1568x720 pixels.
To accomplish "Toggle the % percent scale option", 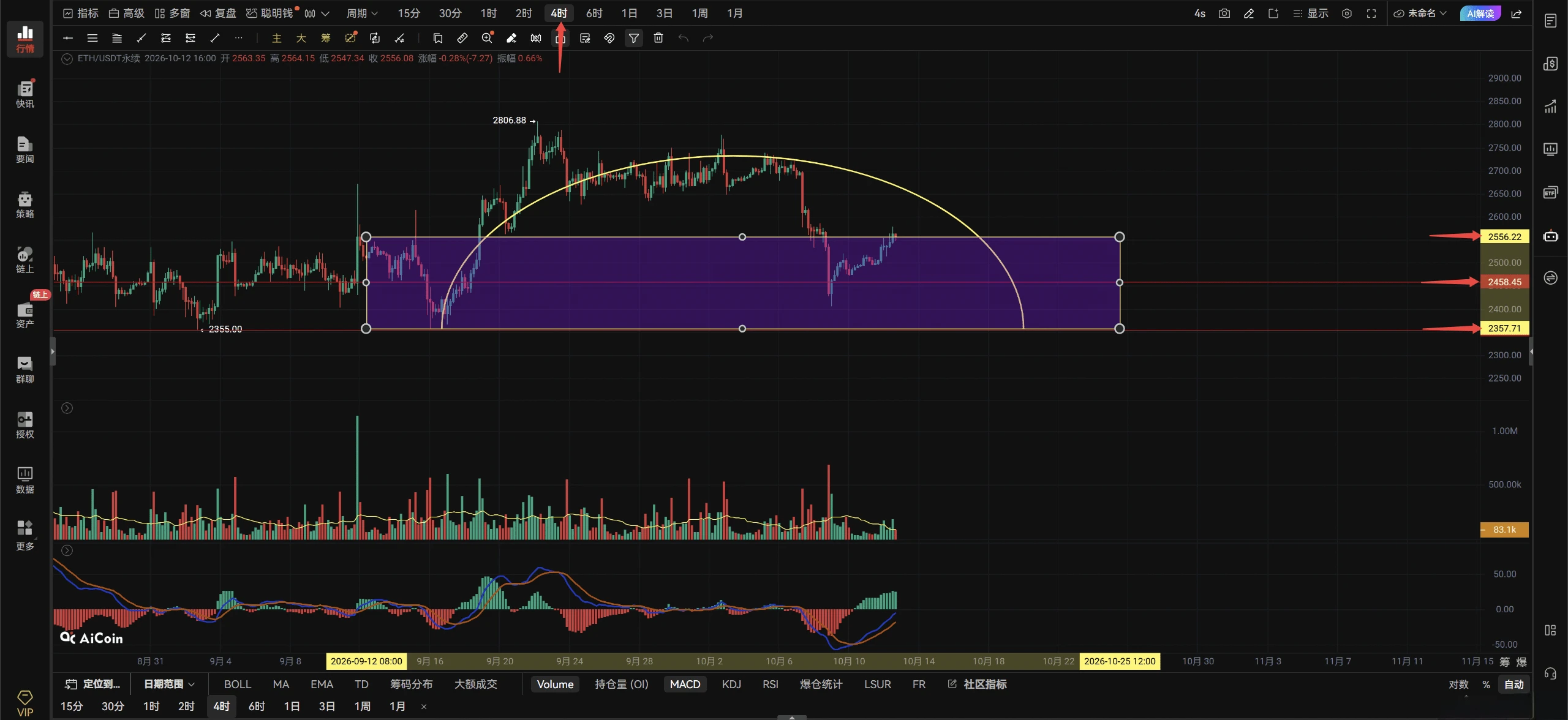I will pos(1486,684).
